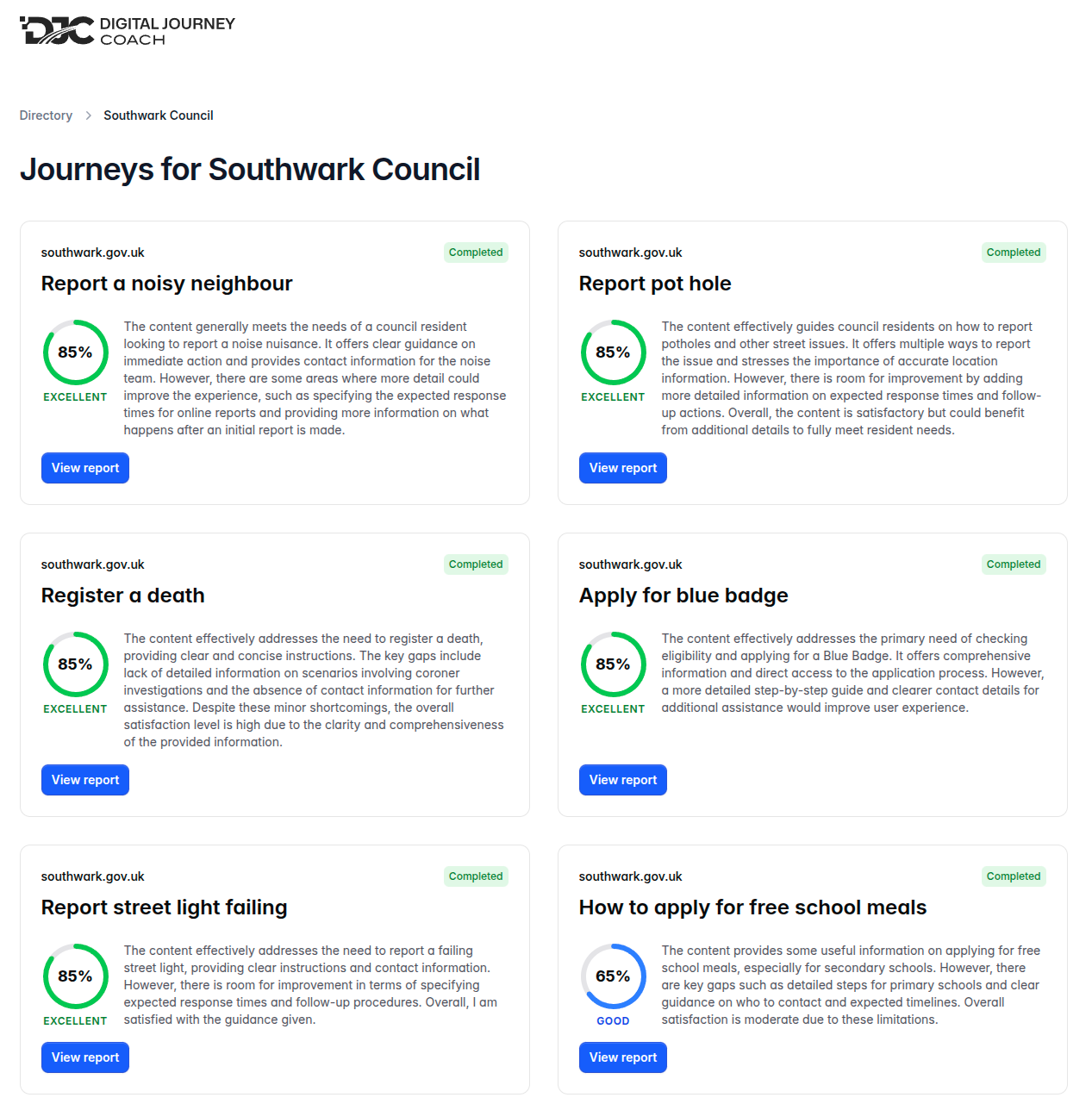Click the Digital Journey Coach logo
The width and height of the screenshot is (1092, 1110).
(x=128, y=31)
